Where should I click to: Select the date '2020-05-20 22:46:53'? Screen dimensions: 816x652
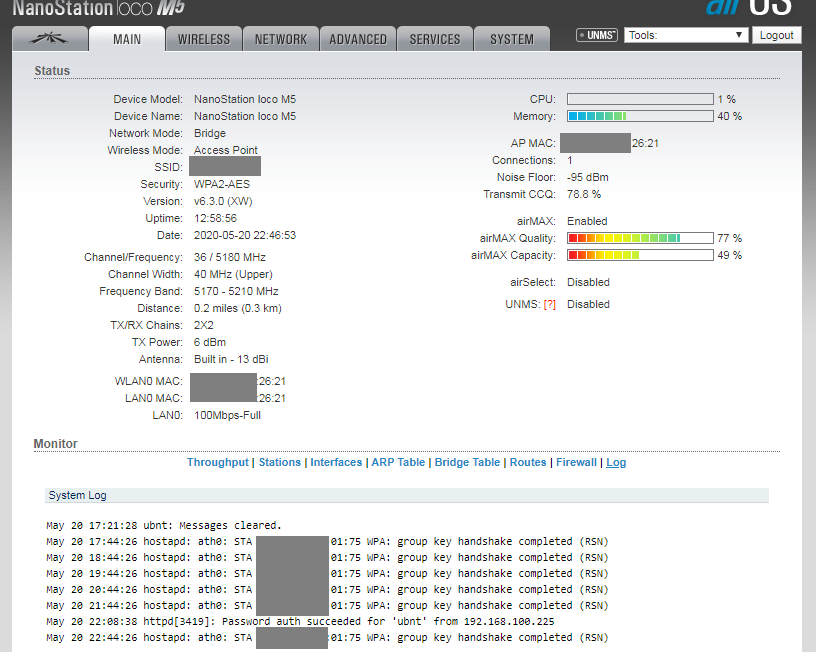pos(245,235)
